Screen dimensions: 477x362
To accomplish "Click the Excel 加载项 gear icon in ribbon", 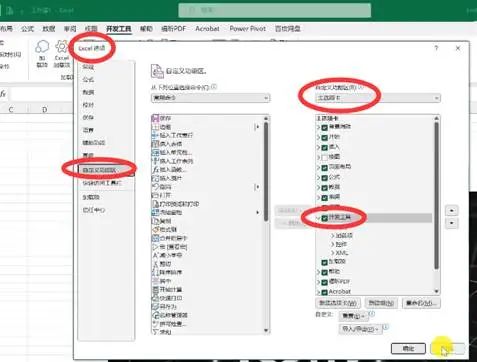I will (62, 47).
